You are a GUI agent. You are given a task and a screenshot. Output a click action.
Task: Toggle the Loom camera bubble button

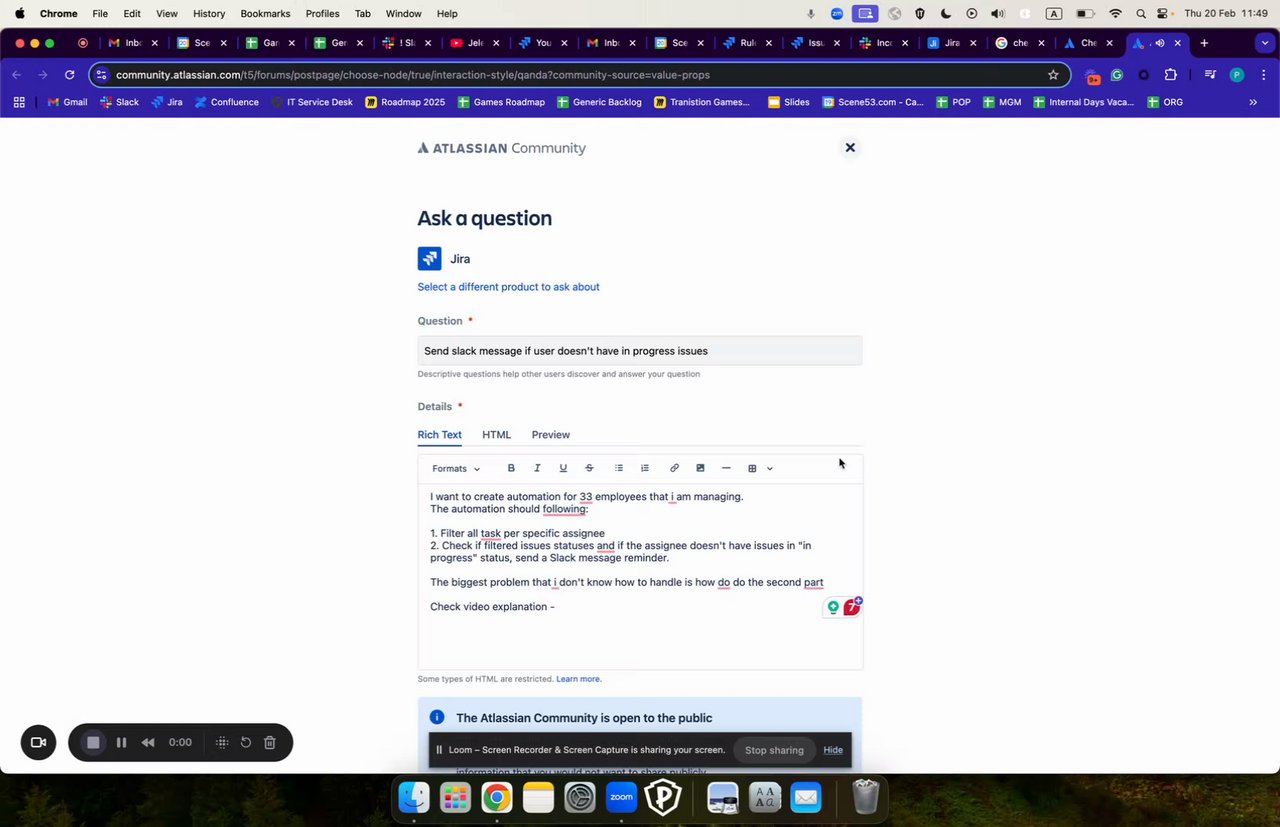point(39,742)
